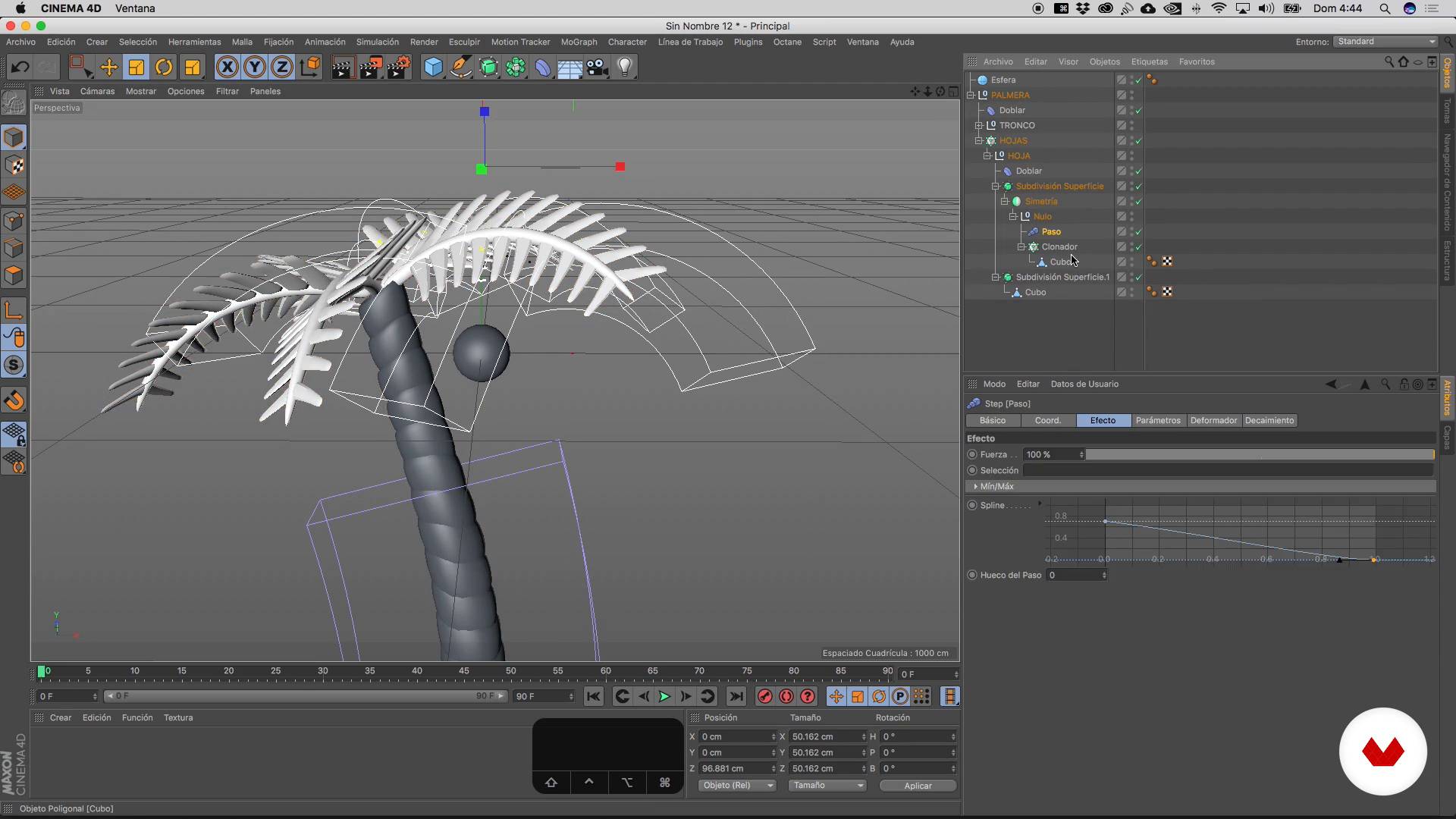This screenshot has width=1456, height=819.
Task: Click the Spline graph end point
Action: [x=1374, y=560]
